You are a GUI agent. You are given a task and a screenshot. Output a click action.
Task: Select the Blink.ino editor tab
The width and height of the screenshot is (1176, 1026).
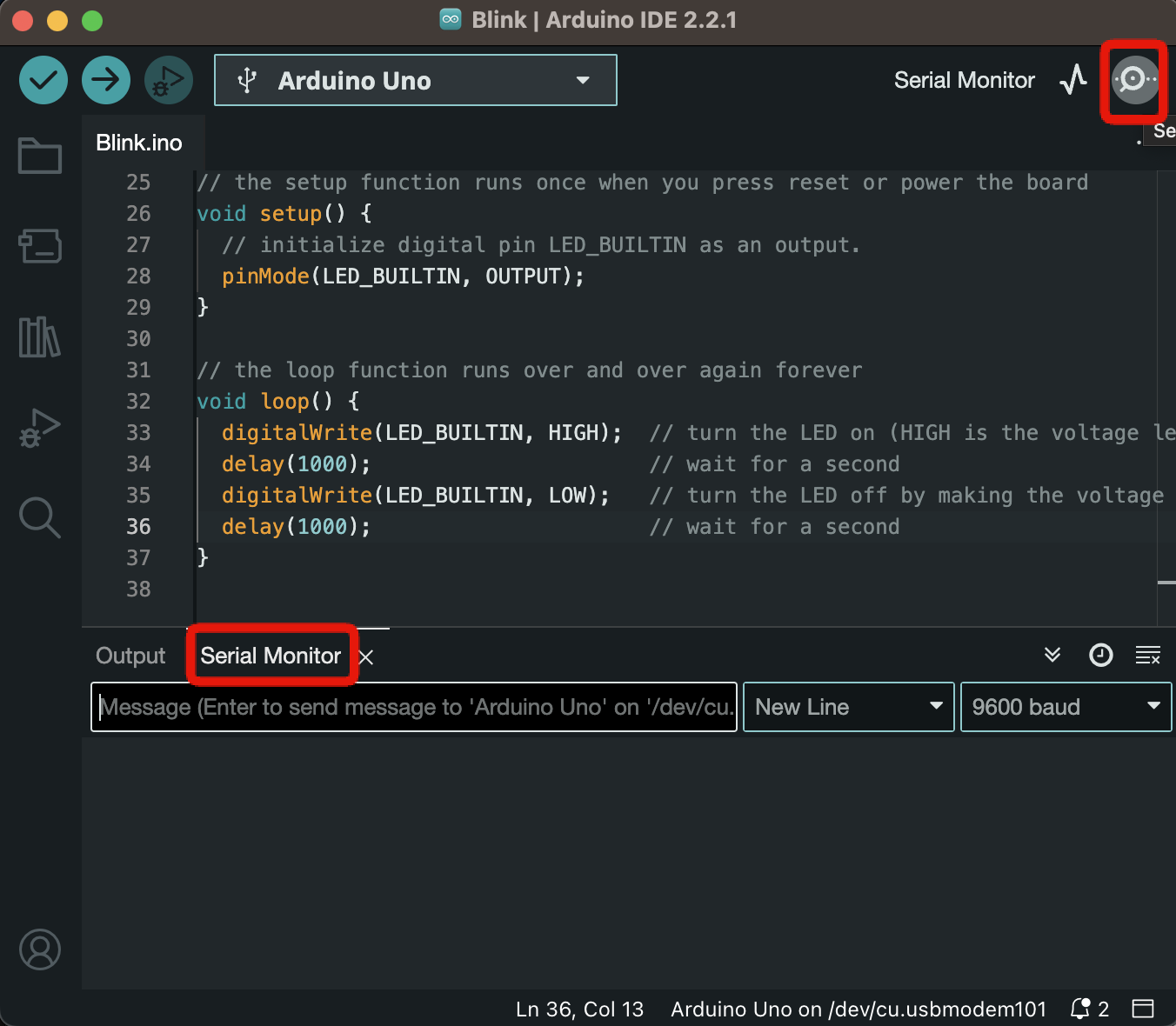click(x=139, y=143)
